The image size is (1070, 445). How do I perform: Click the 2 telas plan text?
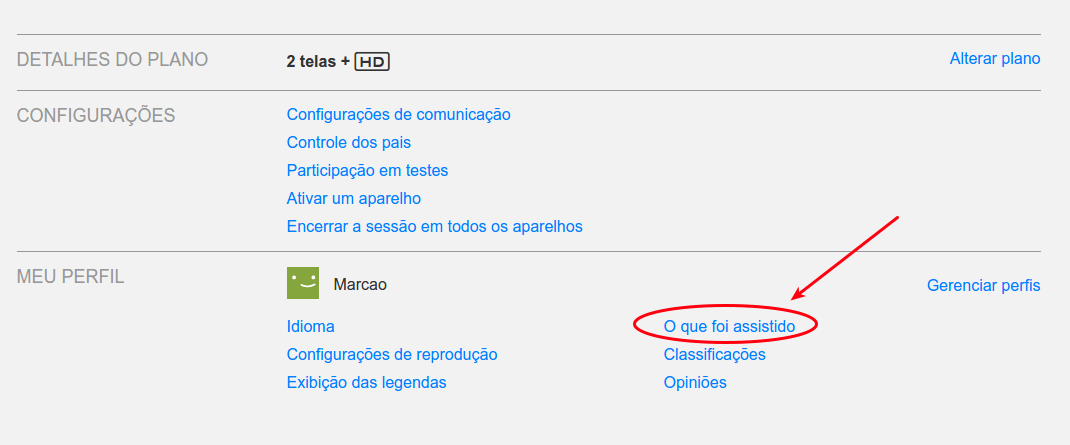(x=317, y=61)
